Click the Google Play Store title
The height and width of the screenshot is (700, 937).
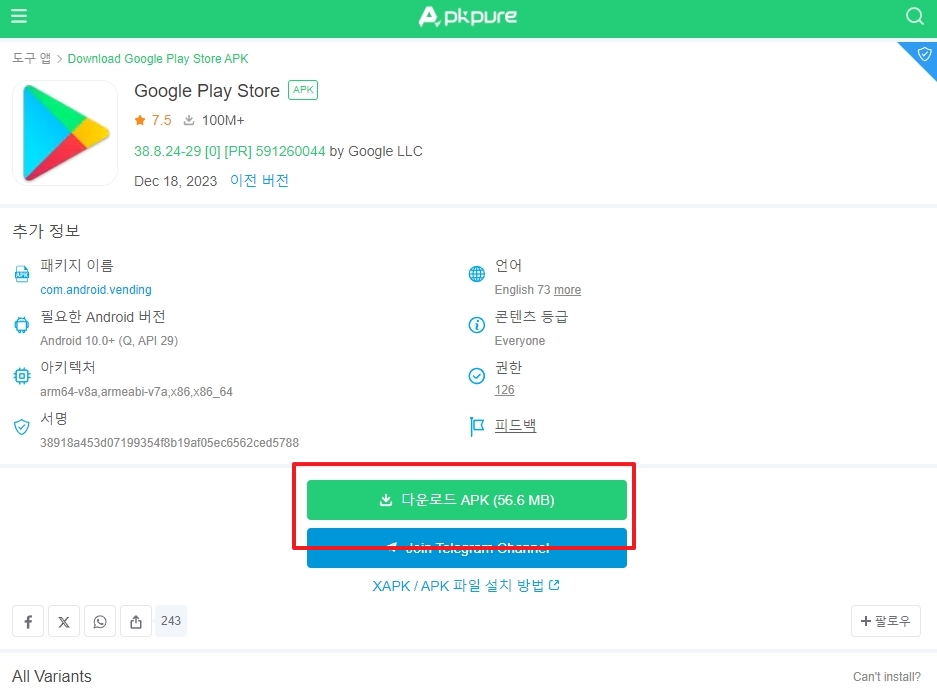tap(207, 91)
